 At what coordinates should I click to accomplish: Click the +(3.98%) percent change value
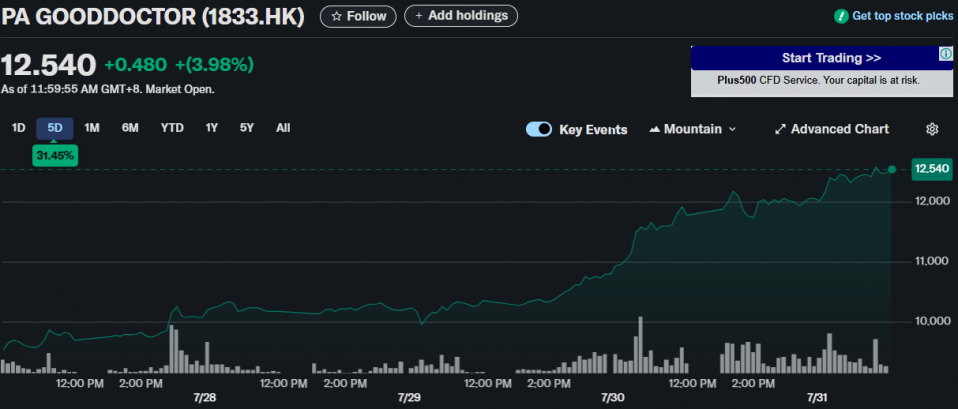point(214,65)
